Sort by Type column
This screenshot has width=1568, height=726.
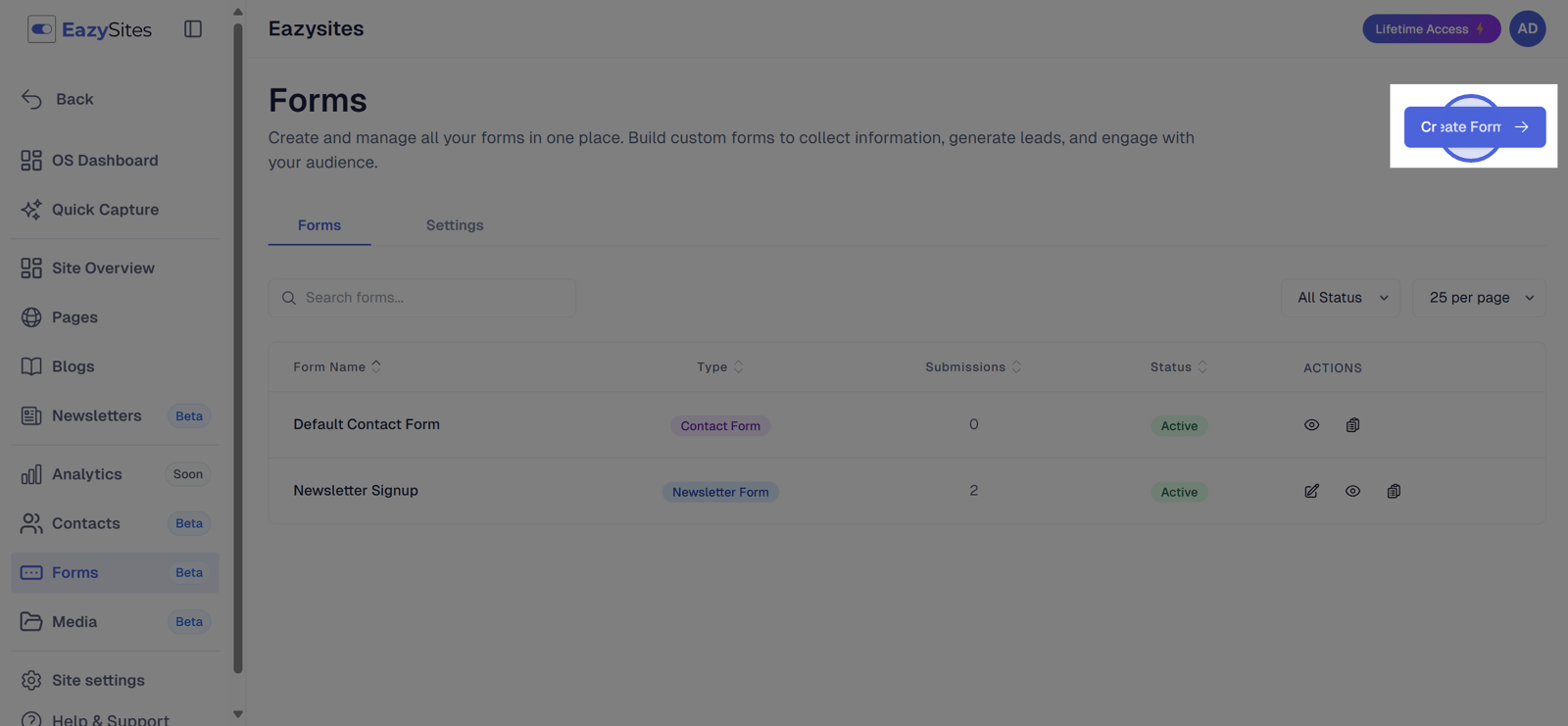(720, 366)
